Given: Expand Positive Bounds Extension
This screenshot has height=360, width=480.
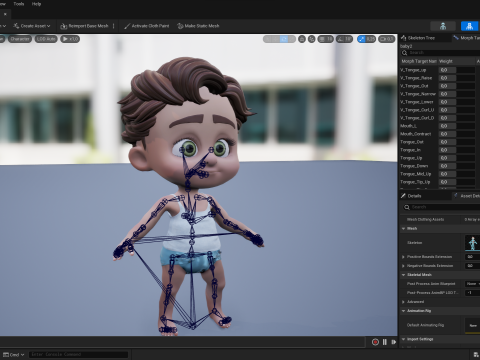Looking at the screenshot, I should 403,257.
